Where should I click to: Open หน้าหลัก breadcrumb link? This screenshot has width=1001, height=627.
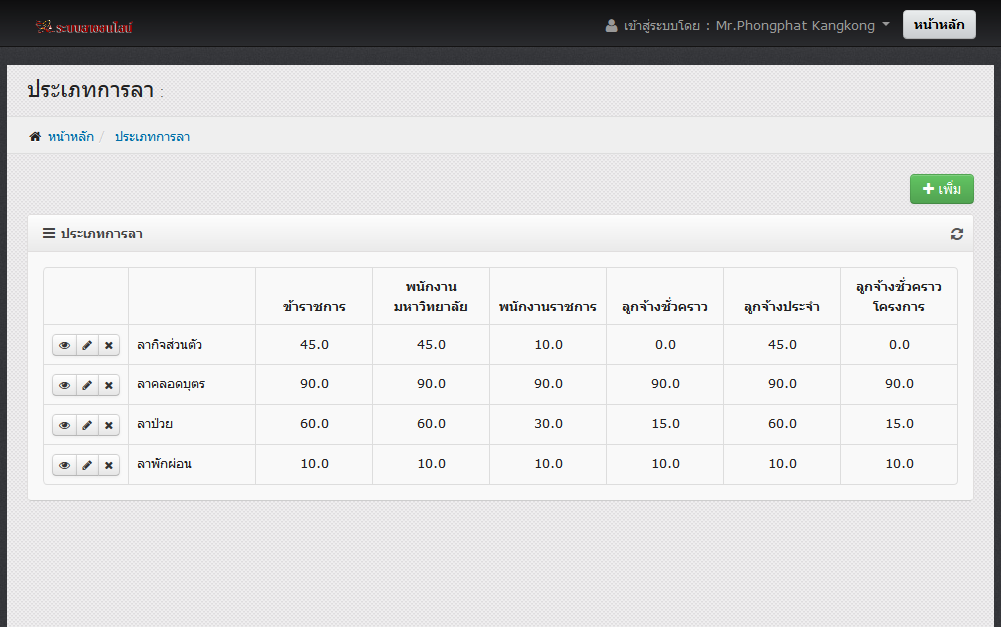point(71,137)
